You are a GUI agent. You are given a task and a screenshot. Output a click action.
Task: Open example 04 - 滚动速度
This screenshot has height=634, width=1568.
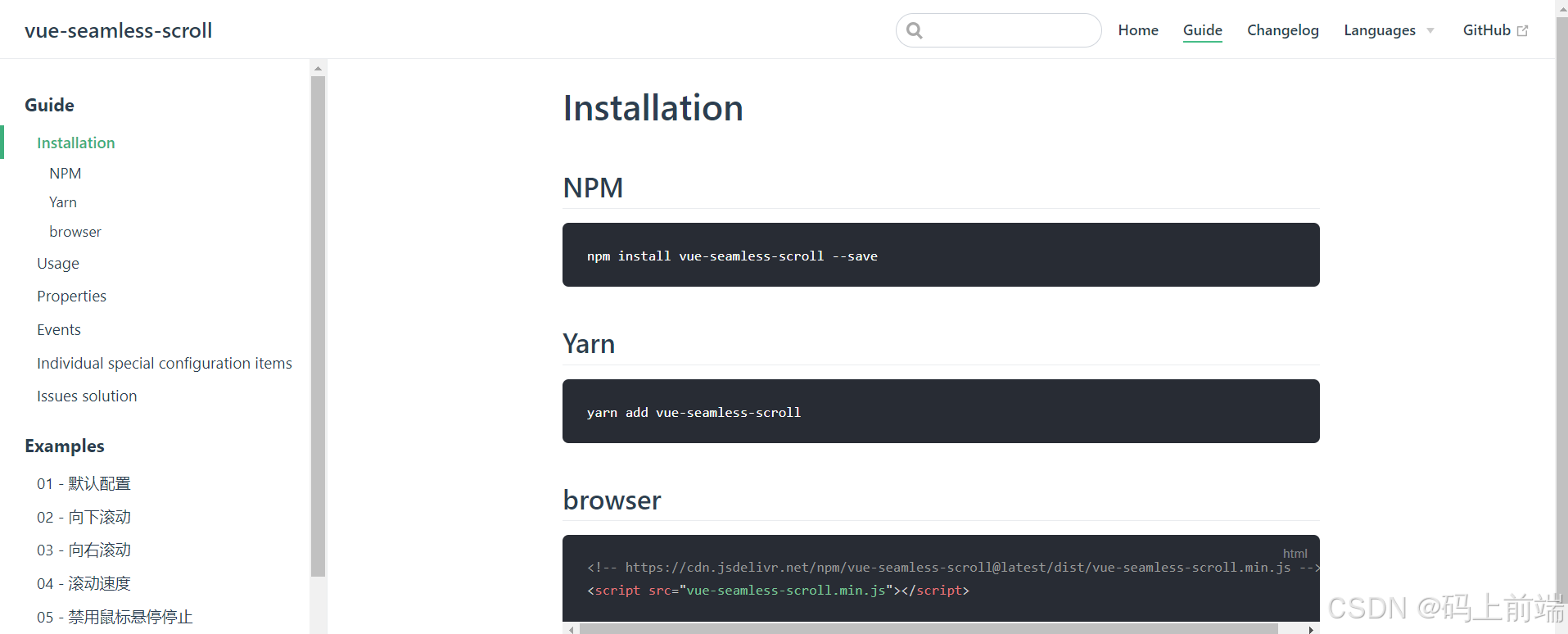84,584
